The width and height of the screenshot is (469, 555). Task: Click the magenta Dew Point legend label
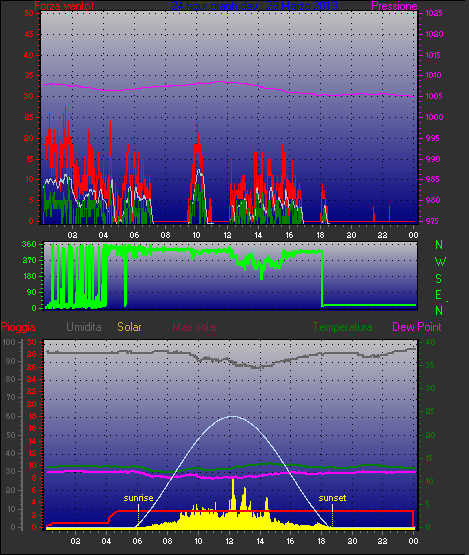417,327
